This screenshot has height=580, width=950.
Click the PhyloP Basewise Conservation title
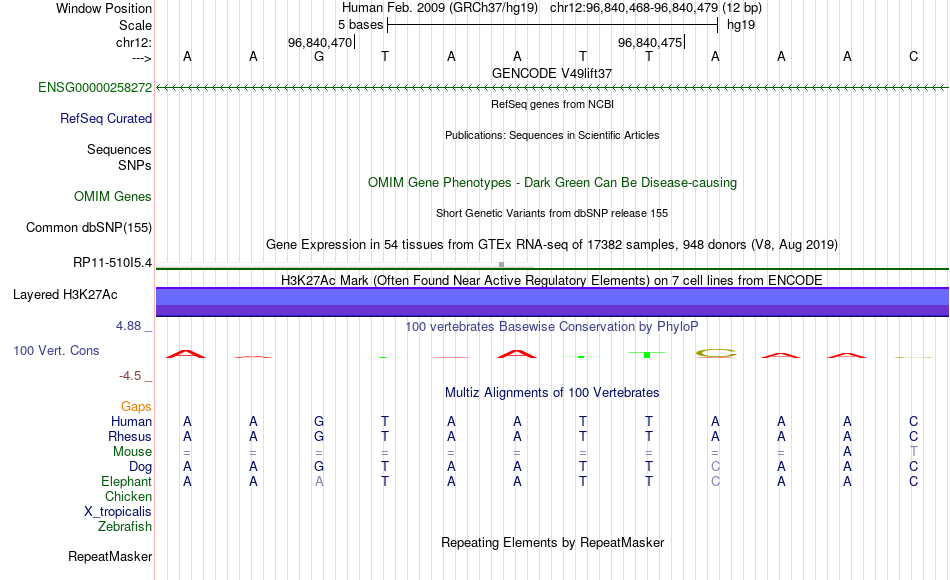coord(552,327)
